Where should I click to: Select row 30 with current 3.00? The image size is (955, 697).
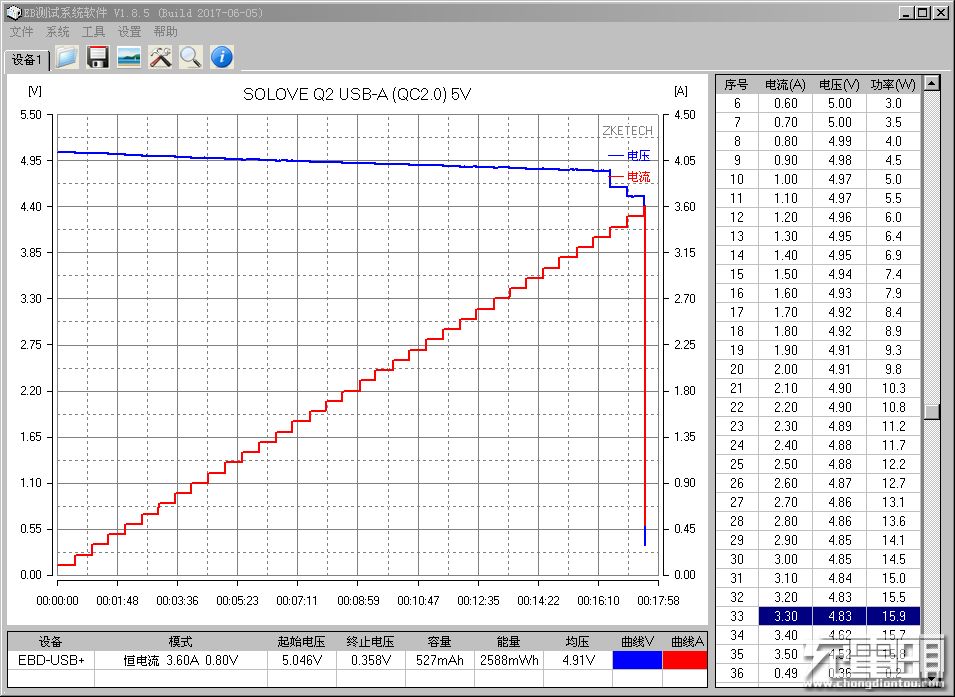[x=819, y=559]
